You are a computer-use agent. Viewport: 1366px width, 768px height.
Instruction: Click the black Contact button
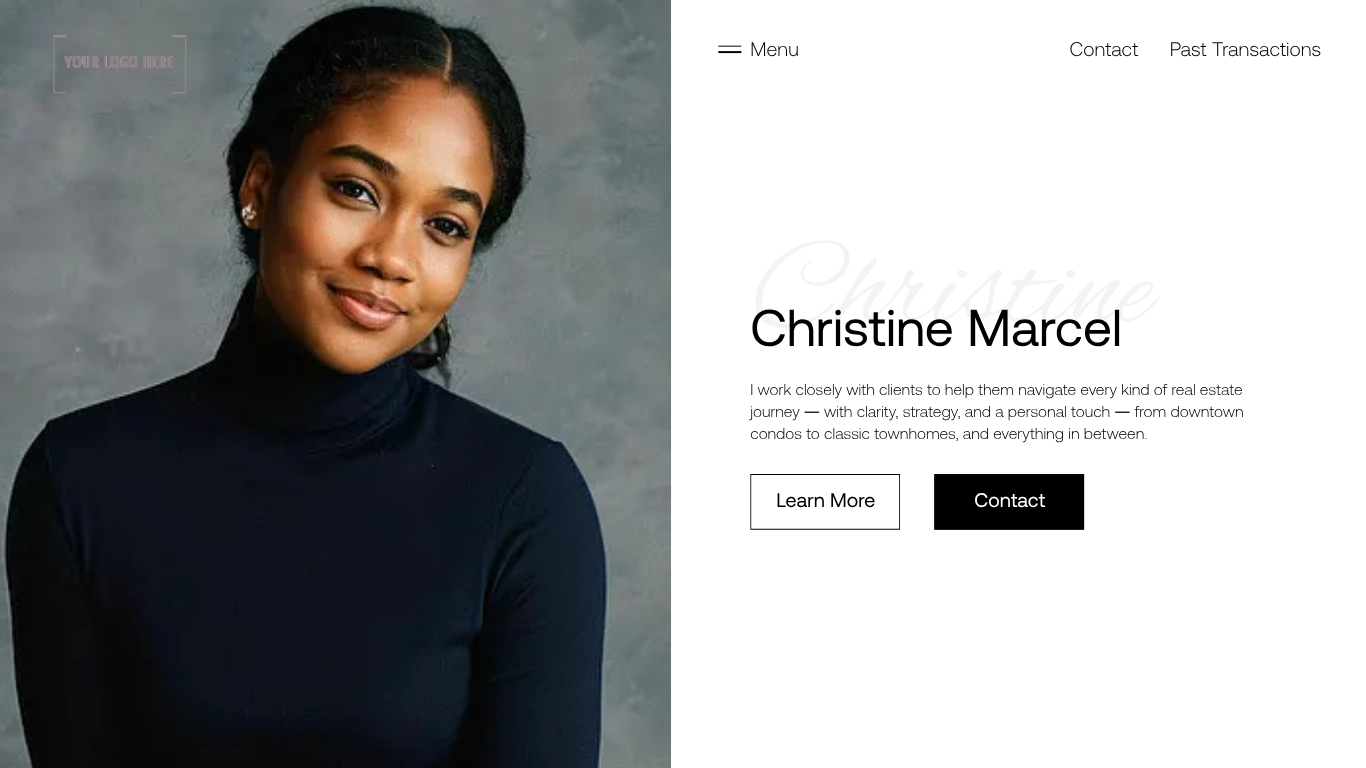click(1009, 502)
